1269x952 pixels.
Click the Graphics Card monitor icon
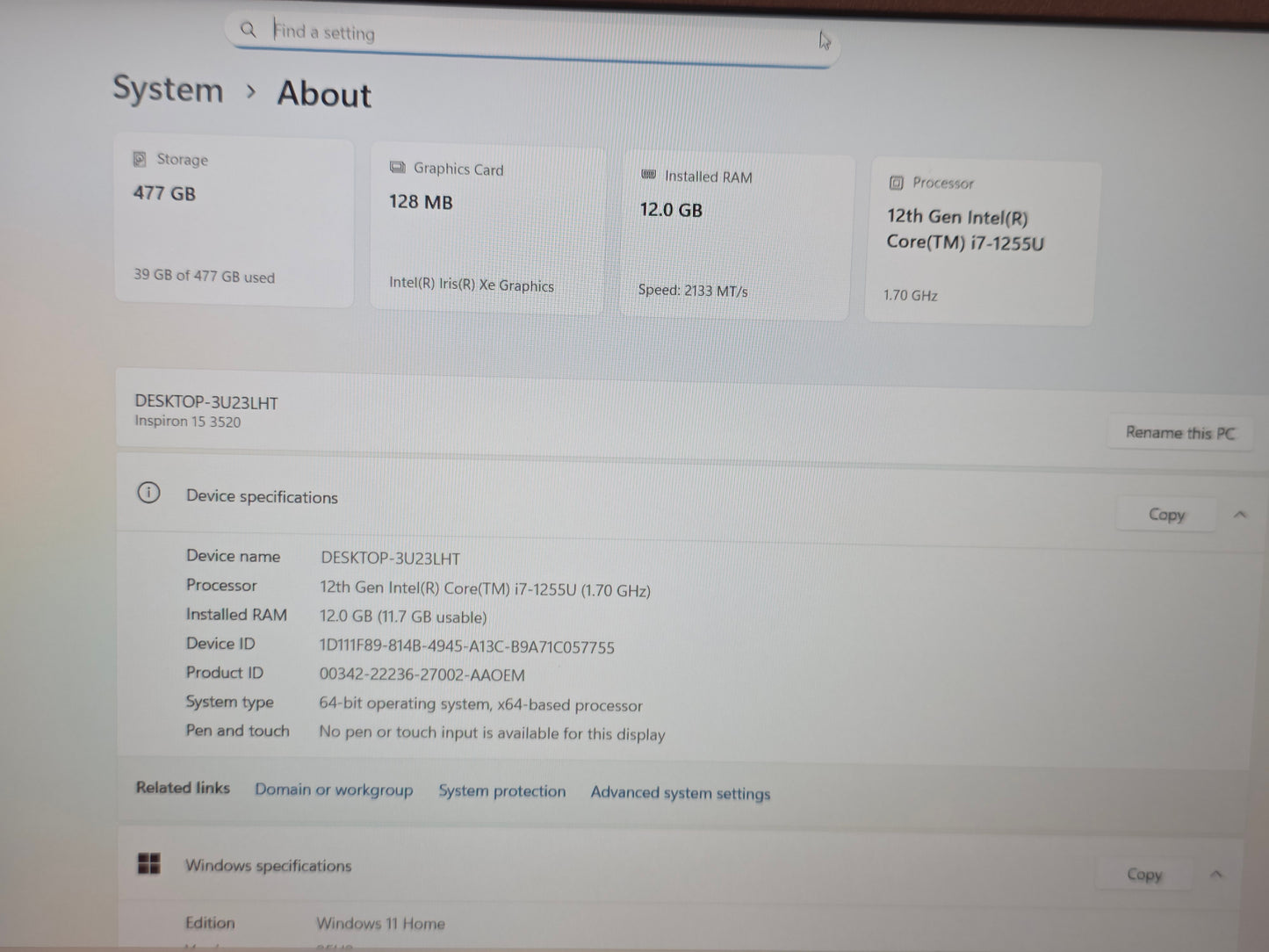coord(397,167)
